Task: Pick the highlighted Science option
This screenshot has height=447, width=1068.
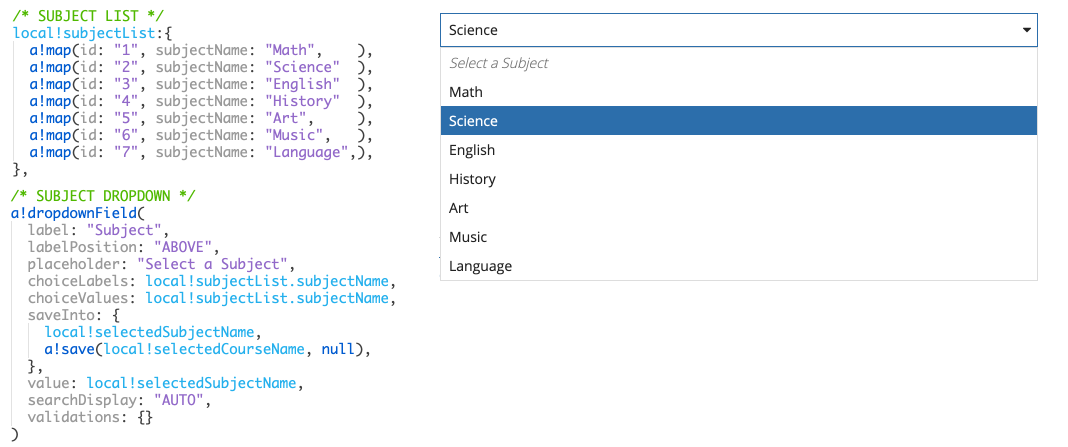Action: [474, 121]
